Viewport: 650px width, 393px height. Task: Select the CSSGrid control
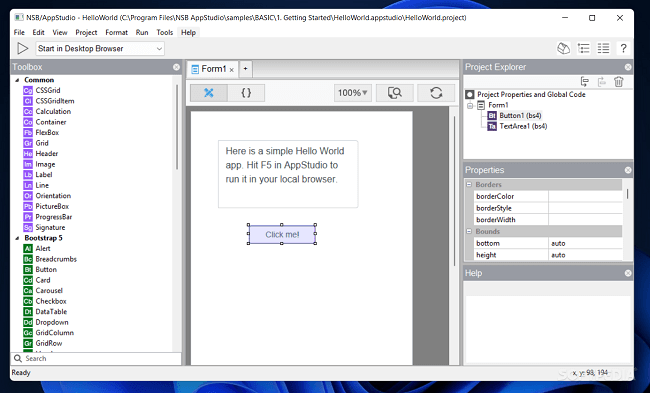tap(42, 90)
